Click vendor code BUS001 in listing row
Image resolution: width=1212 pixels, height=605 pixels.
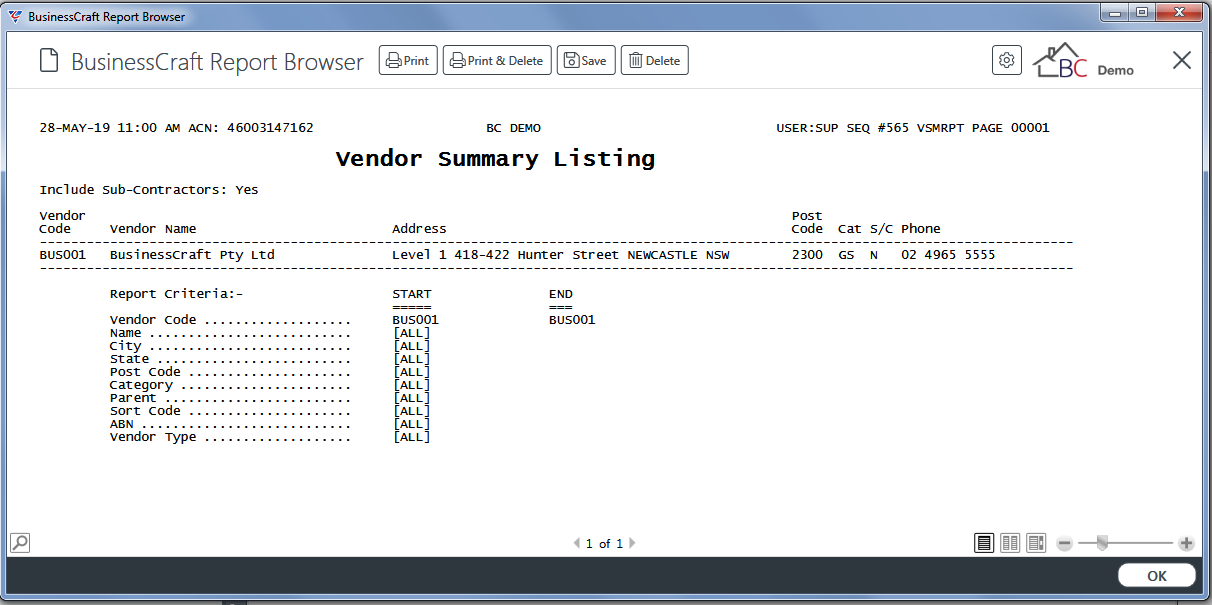point(63,255)
